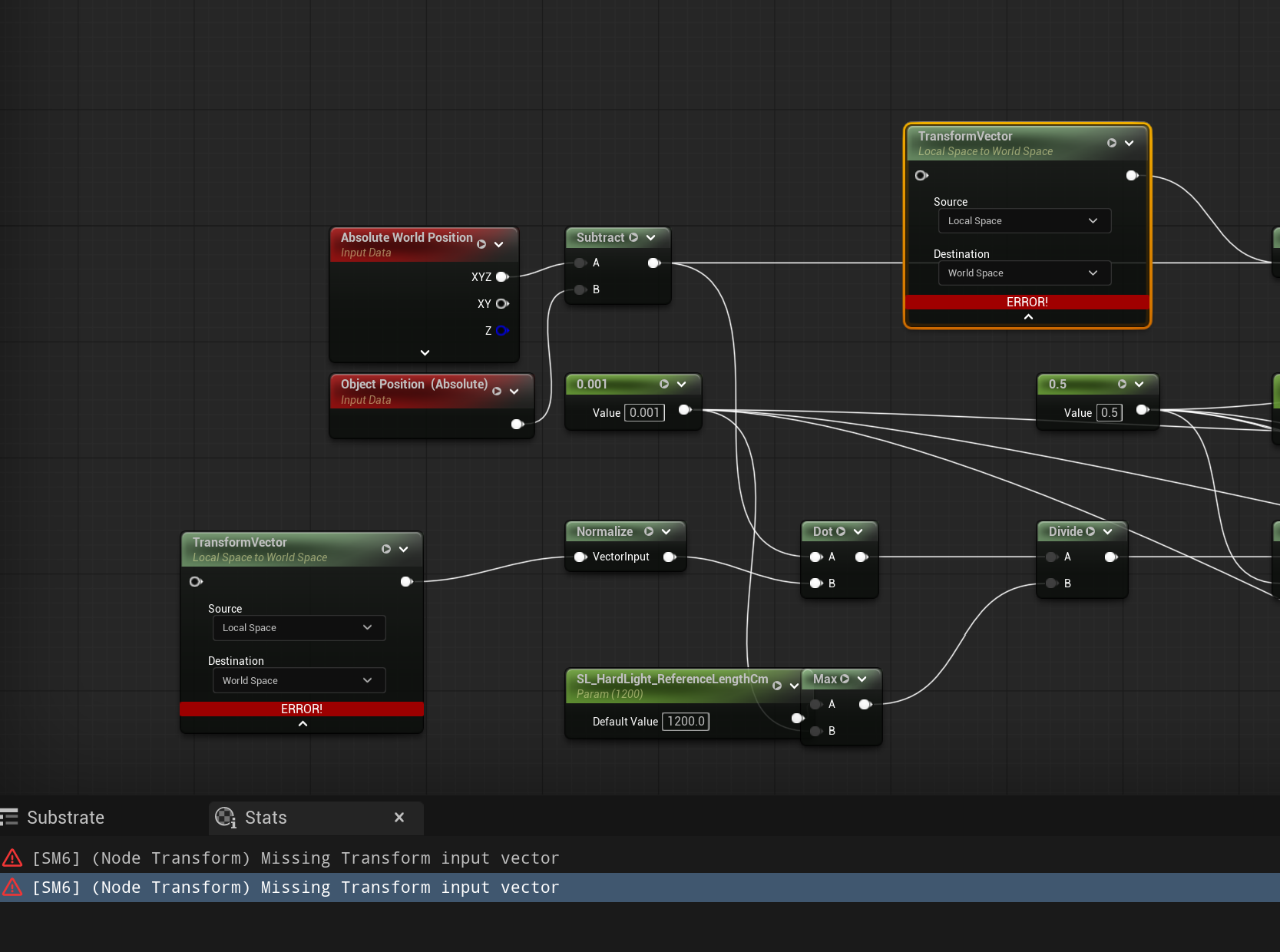This screenshot has height=952, width=1280.
Task: Select the Object Position (Absolute) node title
Action: point(414,384)
